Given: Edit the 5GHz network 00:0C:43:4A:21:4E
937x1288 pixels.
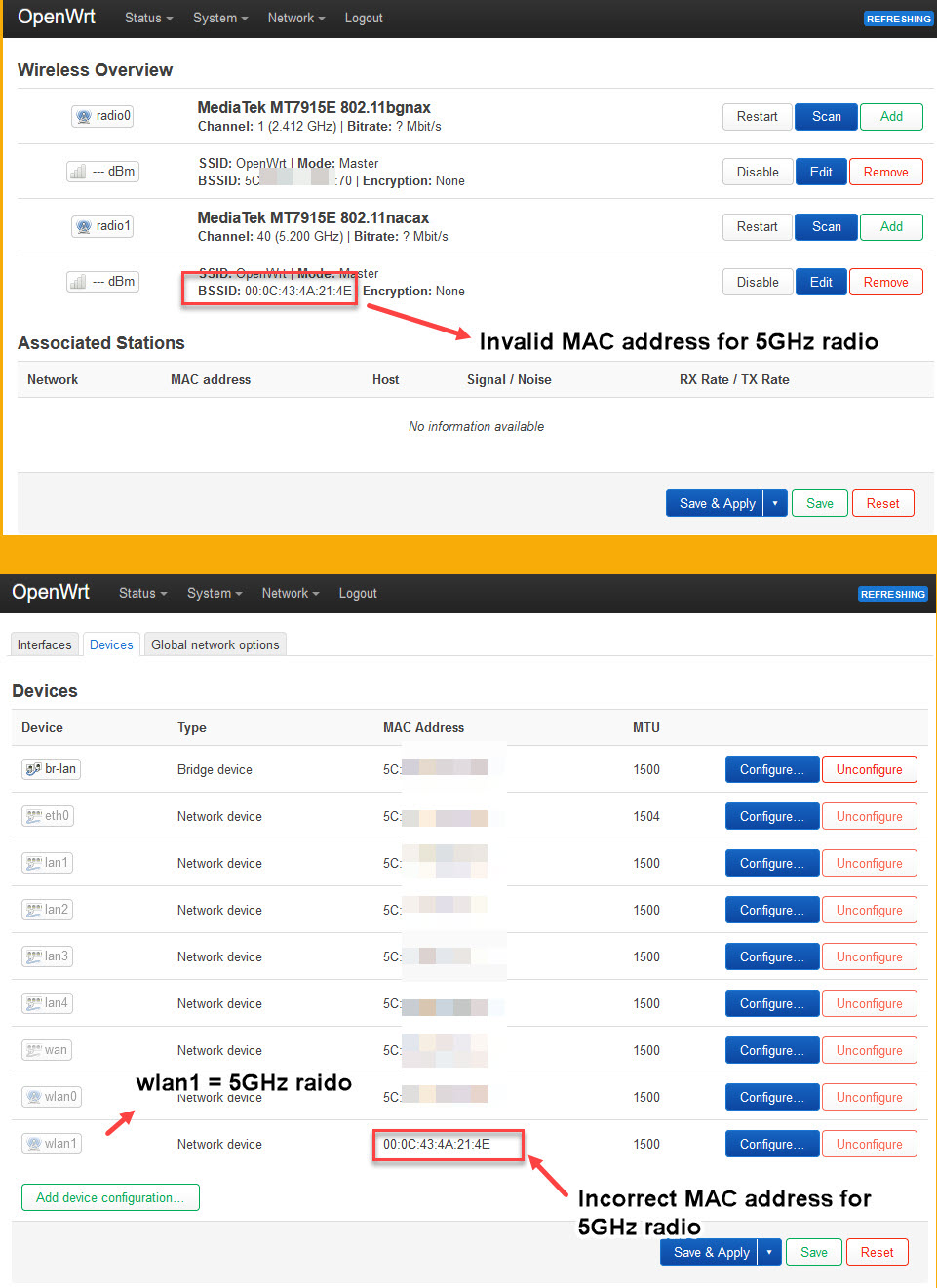Looking at the screenshot, I should (822, 283).
